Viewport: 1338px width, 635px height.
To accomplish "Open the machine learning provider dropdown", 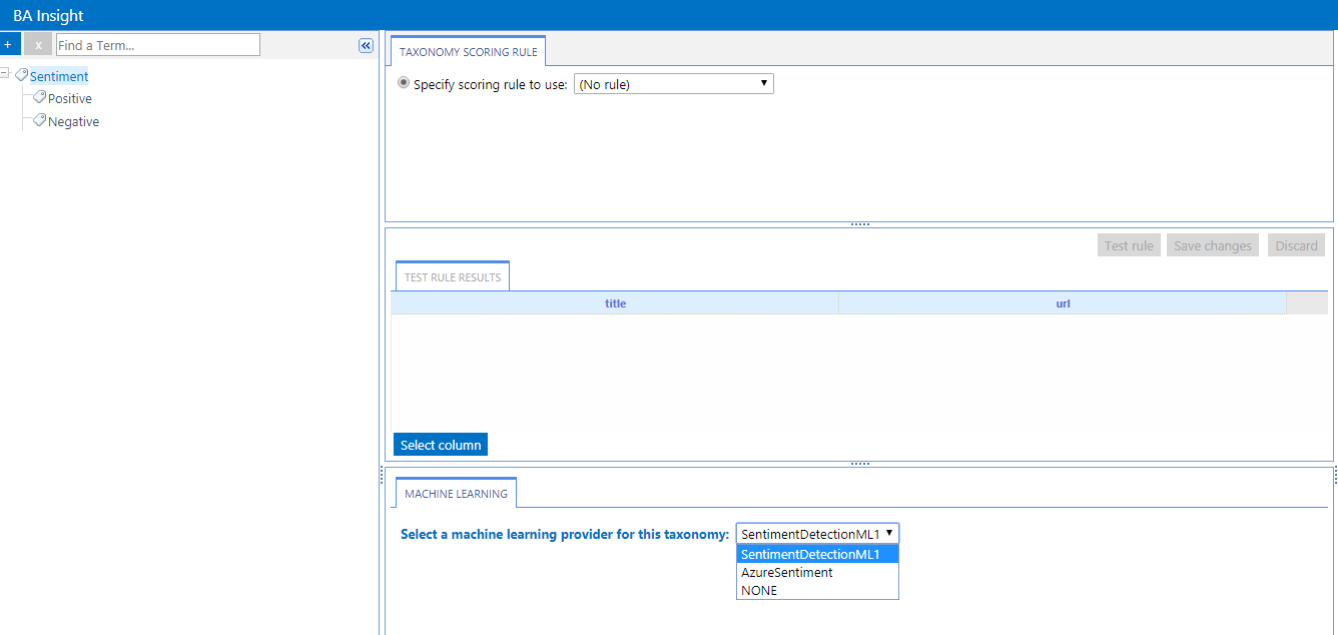I will (x=817, y=534).
